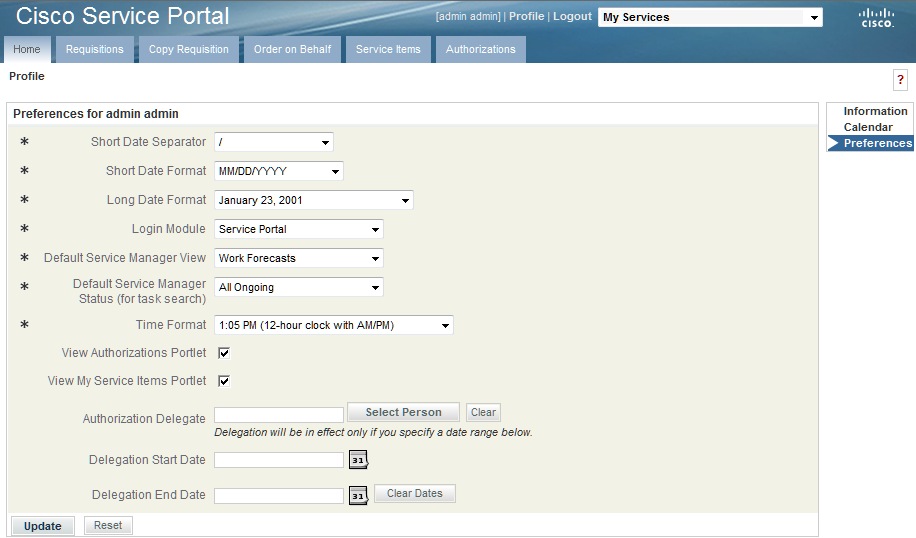Open the Requisitions tab
Viewport: 916px width, 538px height.
(95, 50)
